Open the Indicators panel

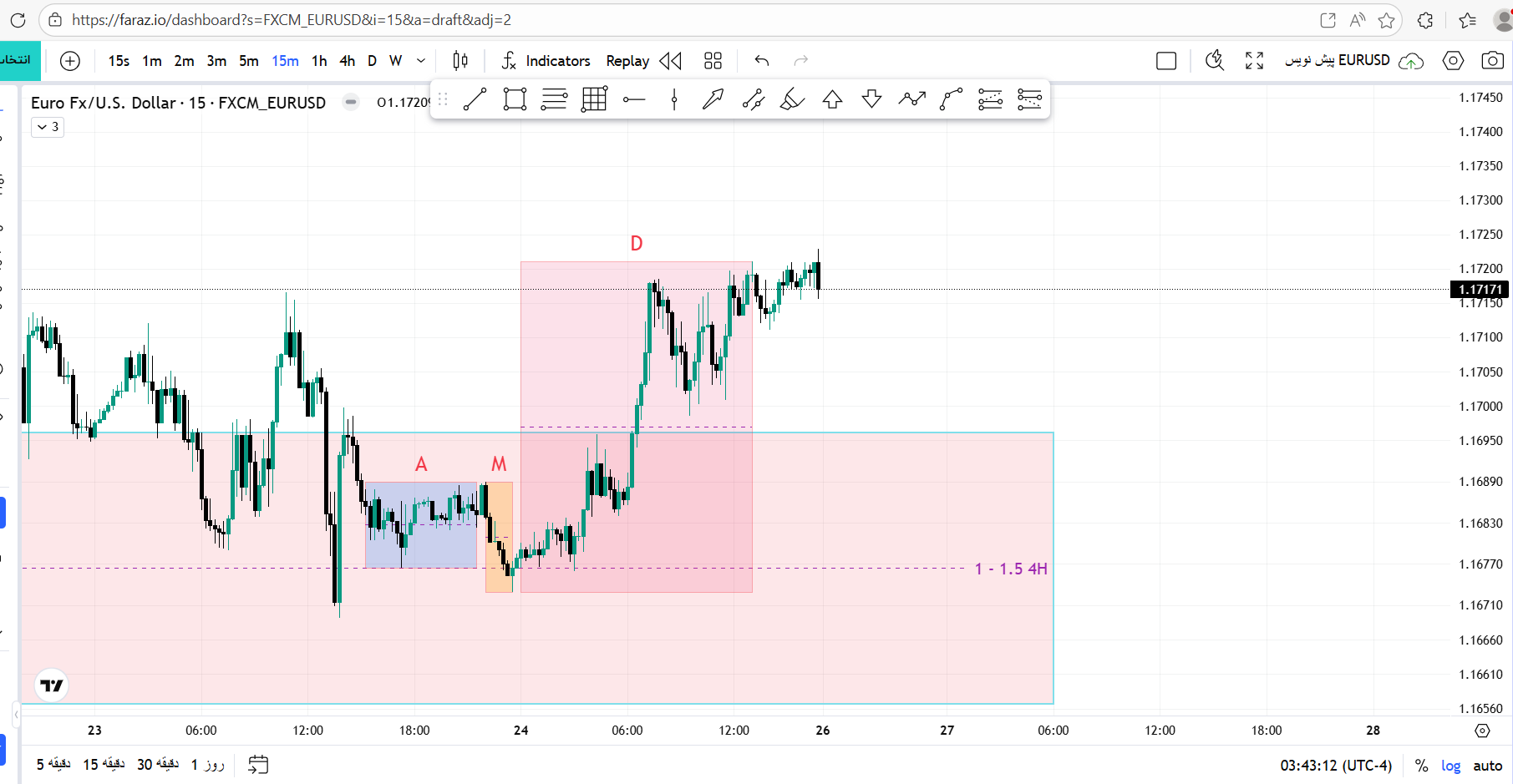coord(546,61)
